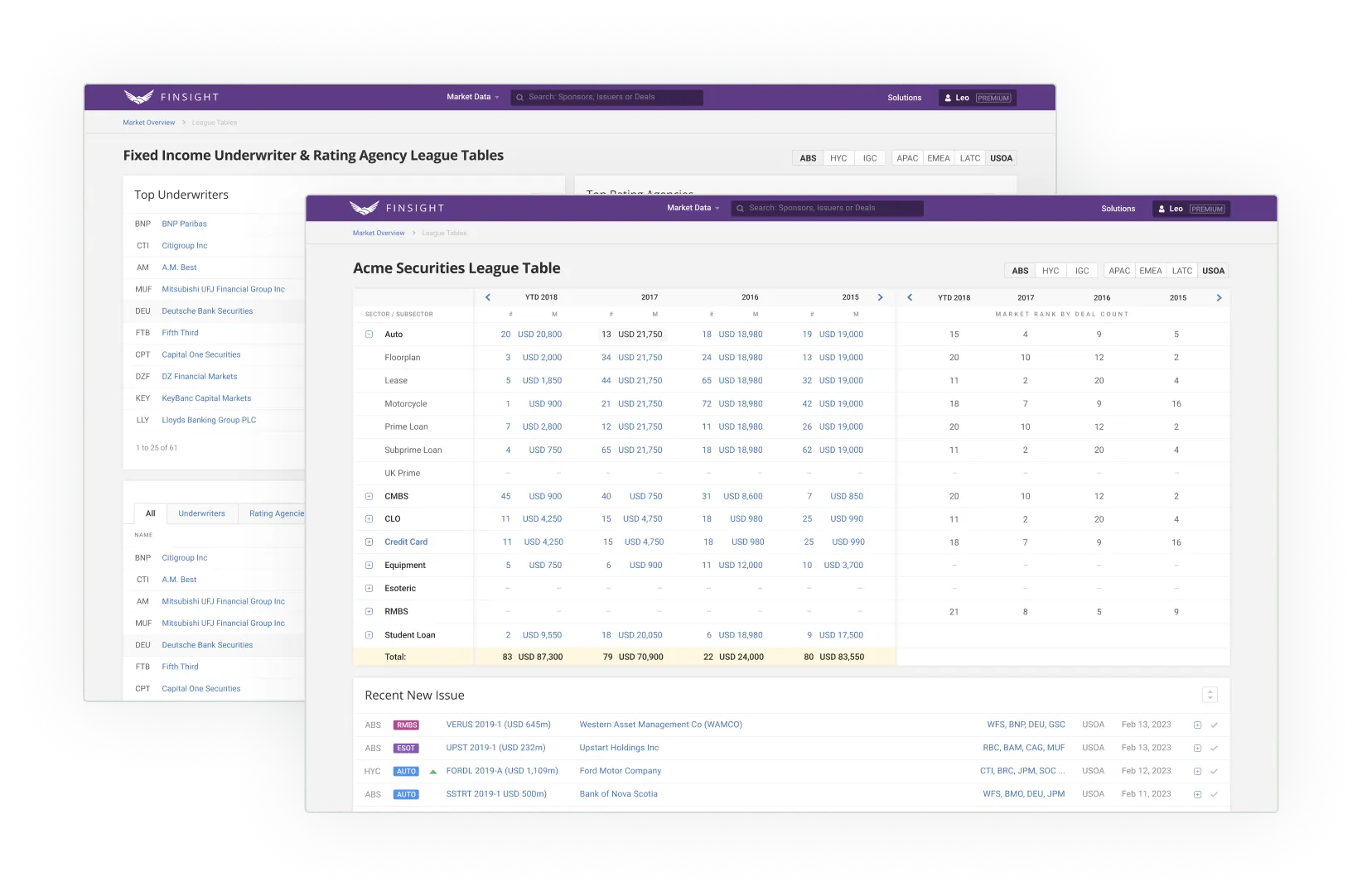Image resolution: width=1362 pixels, height=896 pixels.
Task: Go to next years in the market rank table
Action: [x=1219, y=297]
